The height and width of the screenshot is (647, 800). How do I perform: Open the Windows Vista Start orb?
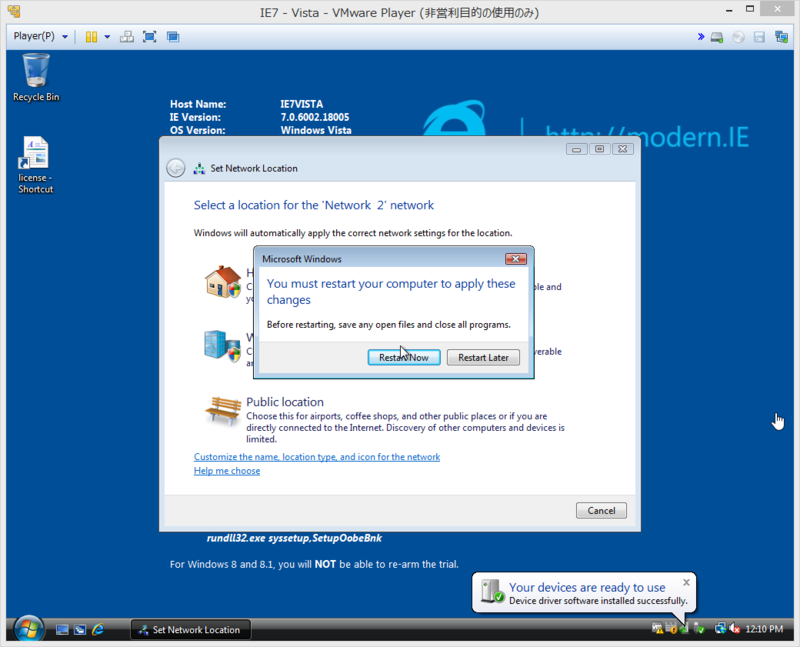29,629
